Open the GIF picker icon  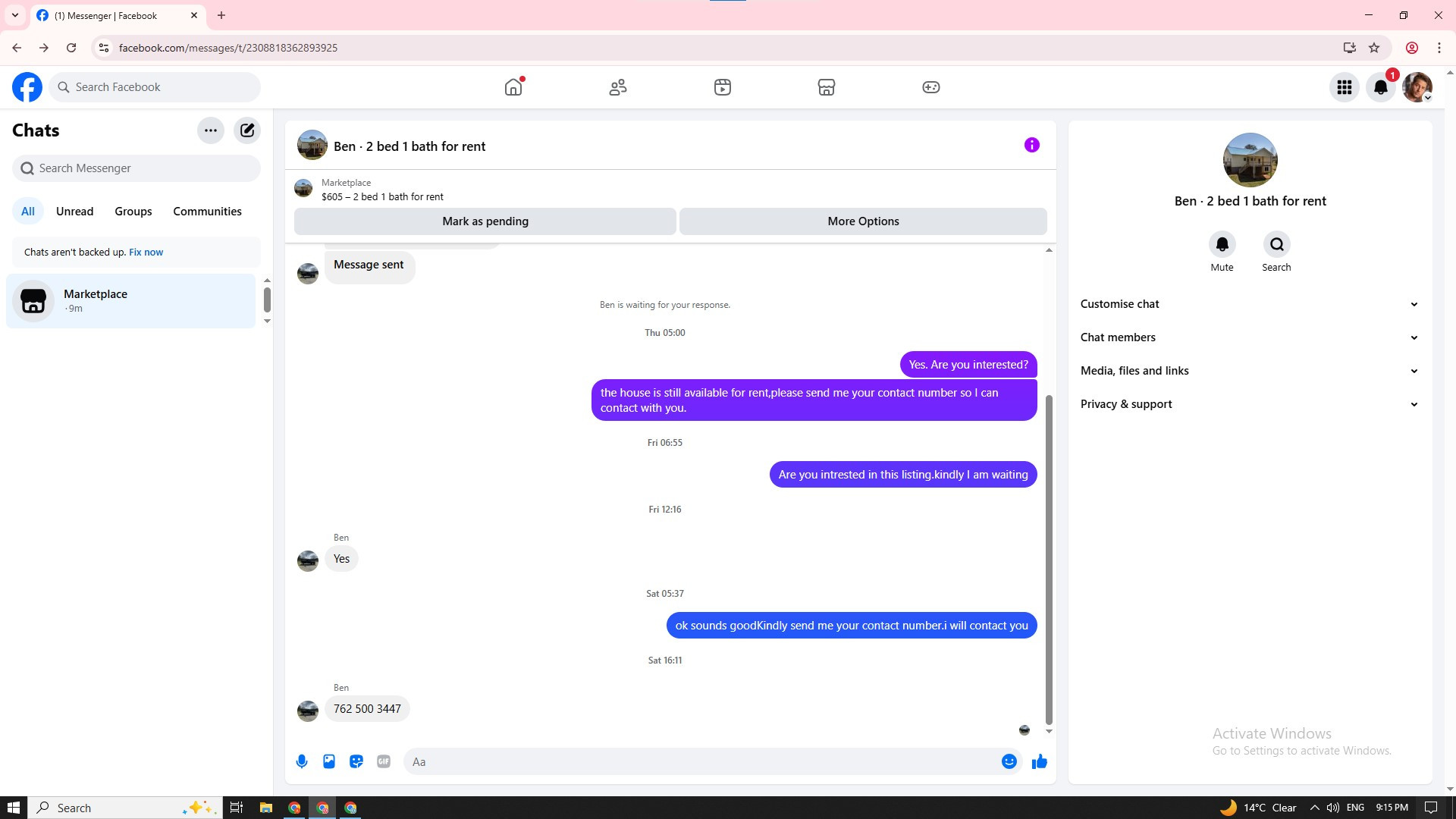(x=384, y=761)
